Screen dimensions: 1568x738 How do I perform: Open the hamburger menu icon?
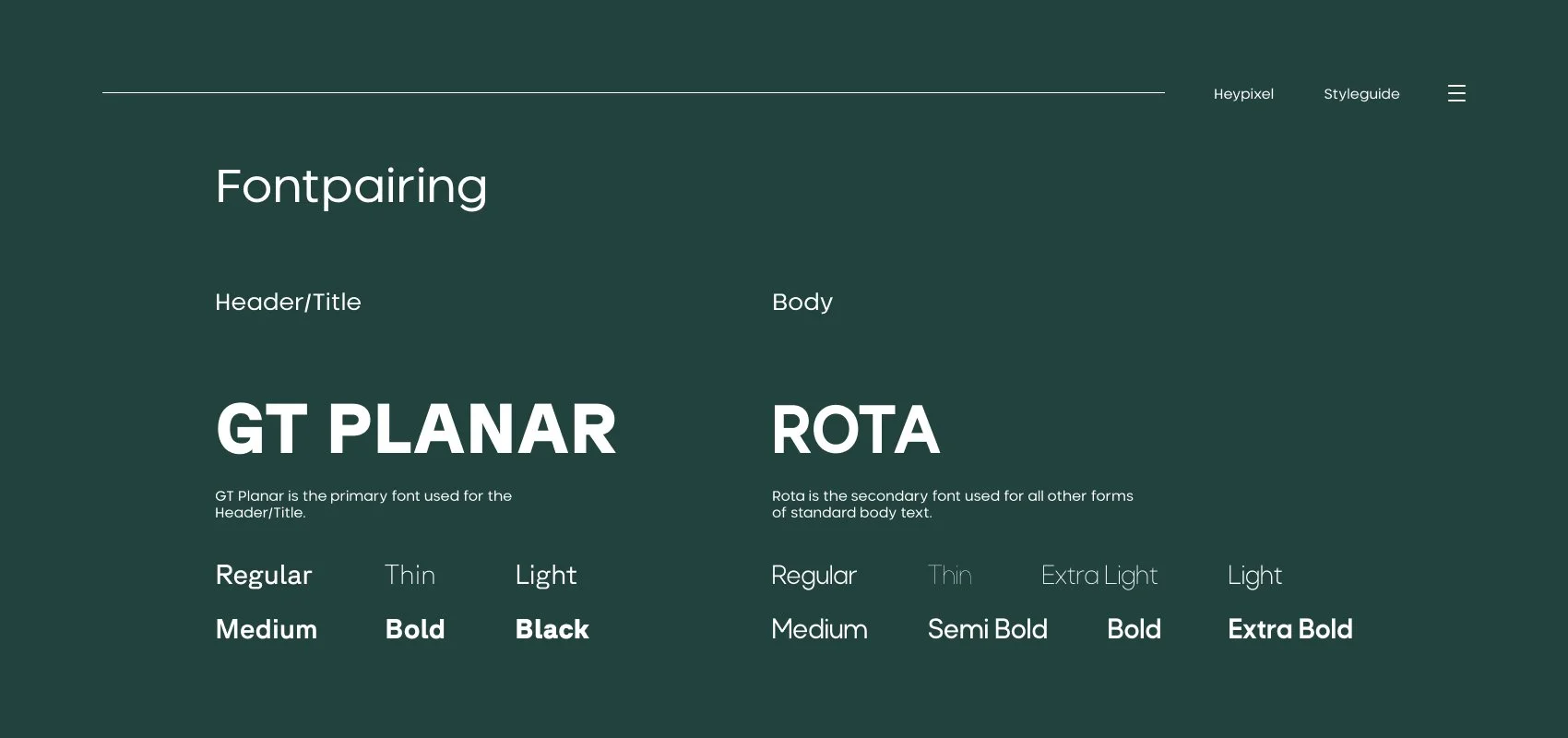pyautogui.click(x=1456, y=93)
